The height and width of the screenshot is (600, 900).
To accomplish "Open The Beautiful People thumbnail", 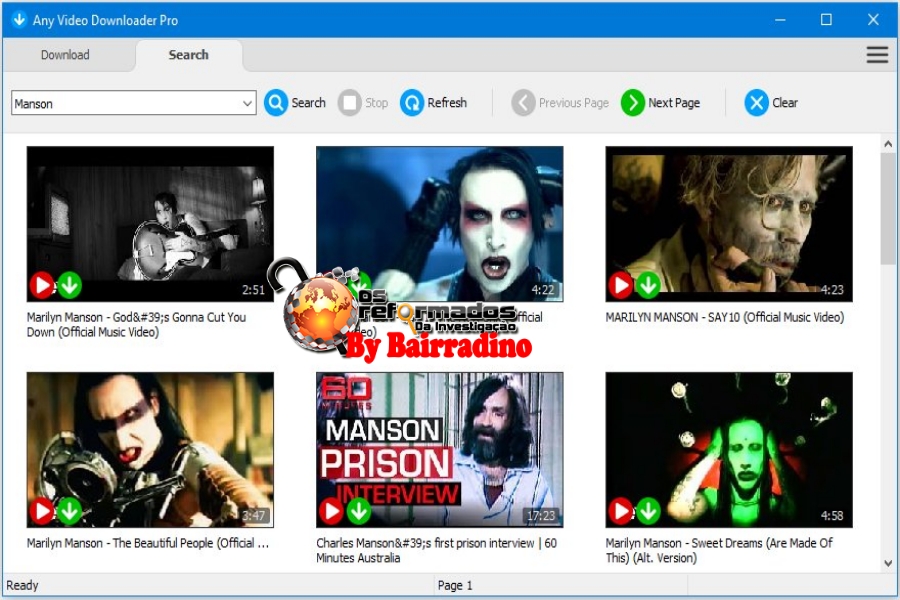I will tap(150, 450).
